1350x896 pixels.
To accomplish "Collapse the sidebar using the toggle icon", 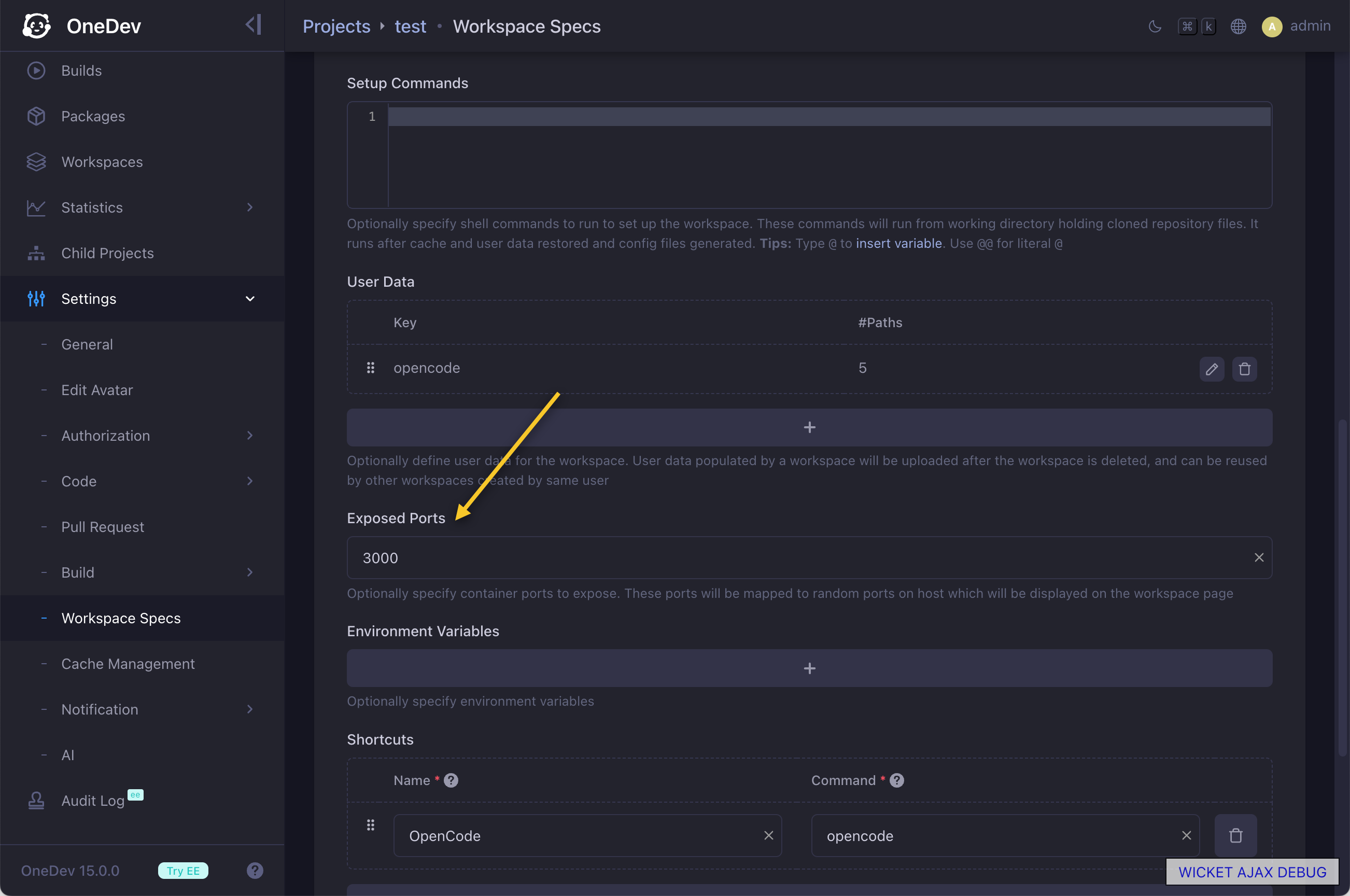I will (253, 25).
